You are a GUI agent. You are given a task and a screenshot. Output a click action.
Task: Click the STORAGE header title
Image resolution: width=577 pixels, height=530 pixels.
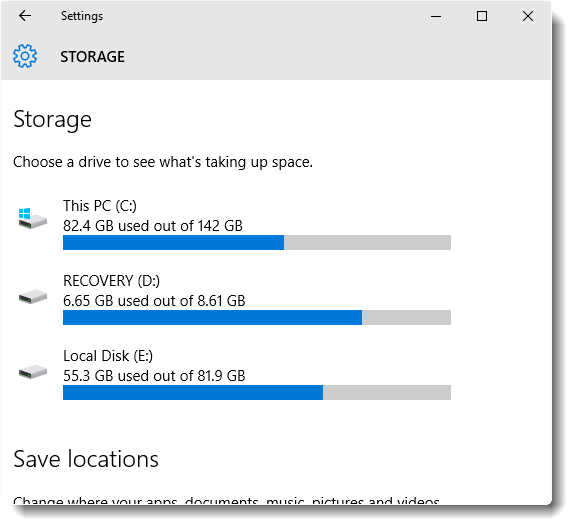click(93, 57)
